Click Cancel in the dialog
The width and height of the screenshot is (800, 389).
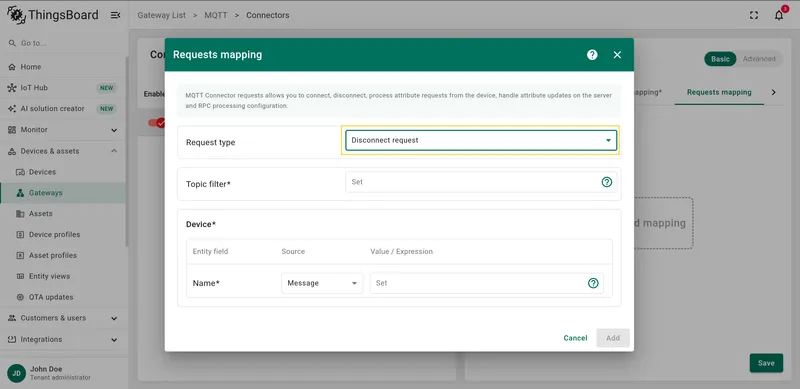[575, 338]
